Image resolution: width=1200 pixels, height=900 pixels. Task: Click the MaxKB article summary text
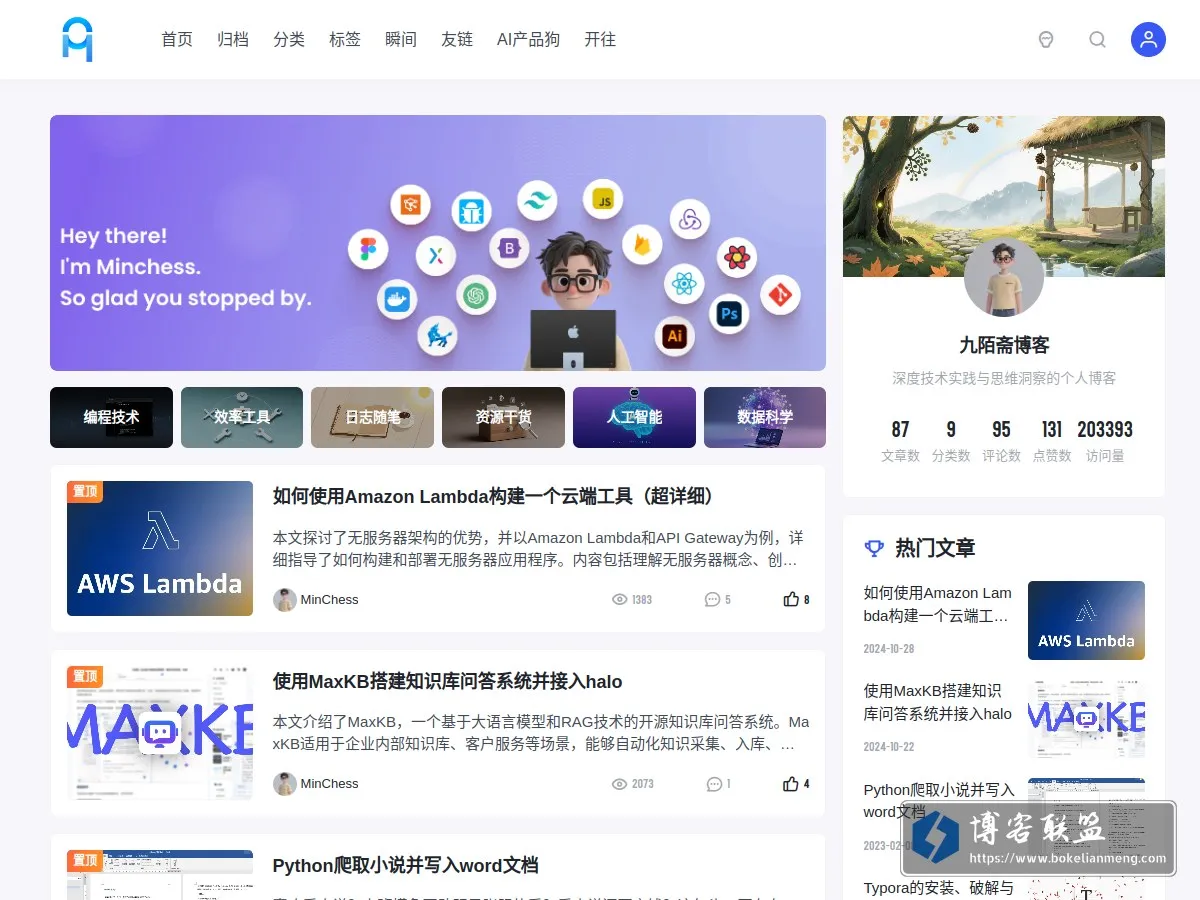[x=541, y=733]
